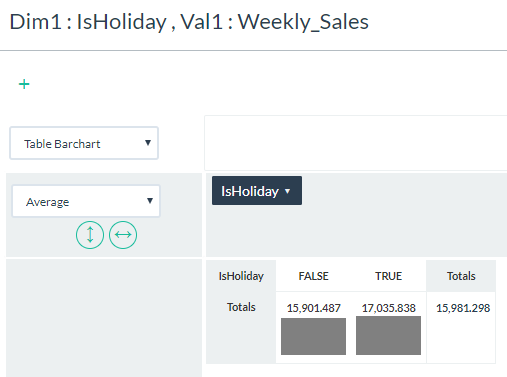Viewport: 507px width, 377px height.
Task: Open the Average aggregator dropdown
Action: point(86,201)
